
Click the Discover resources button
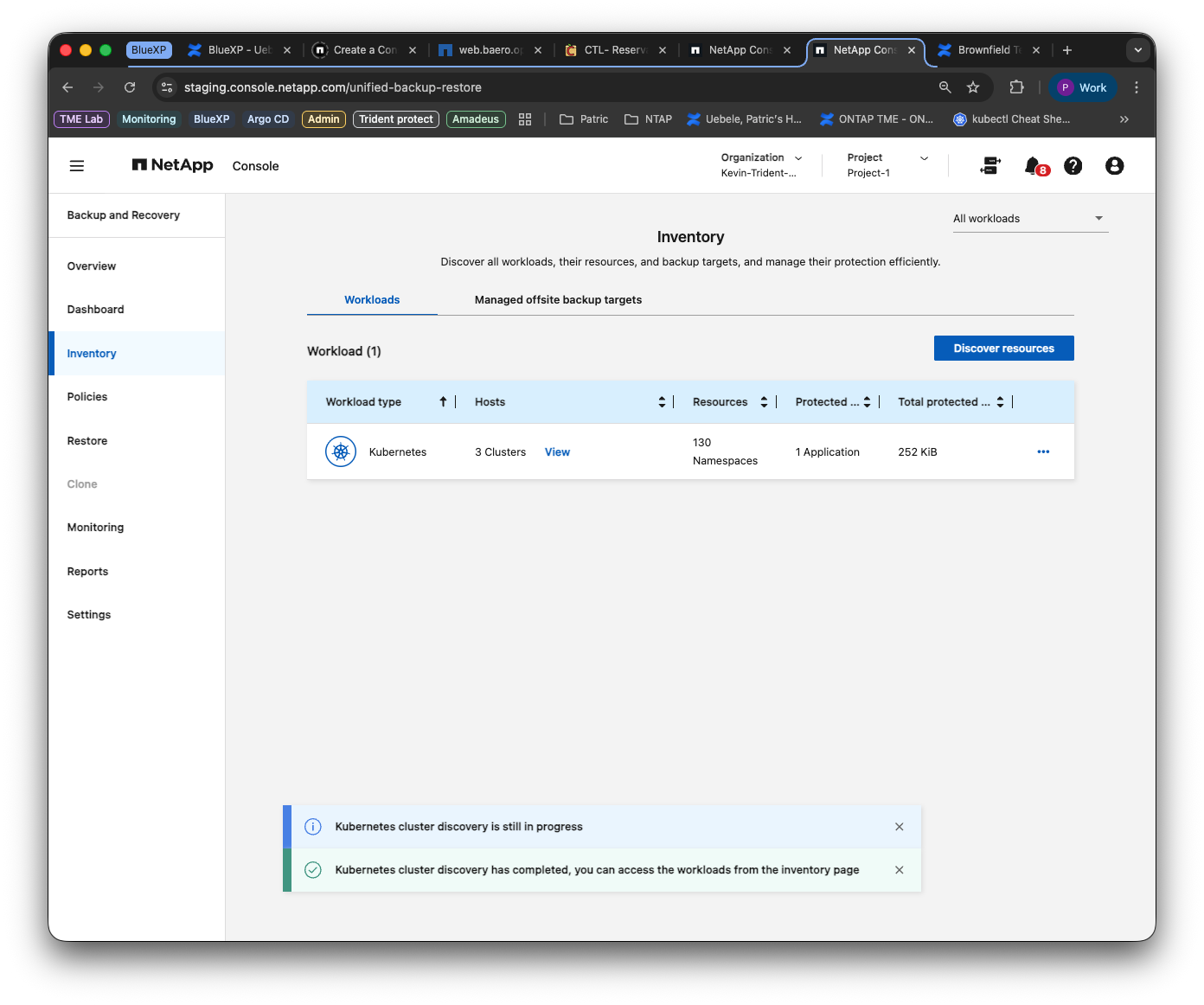pos(1004,349)
